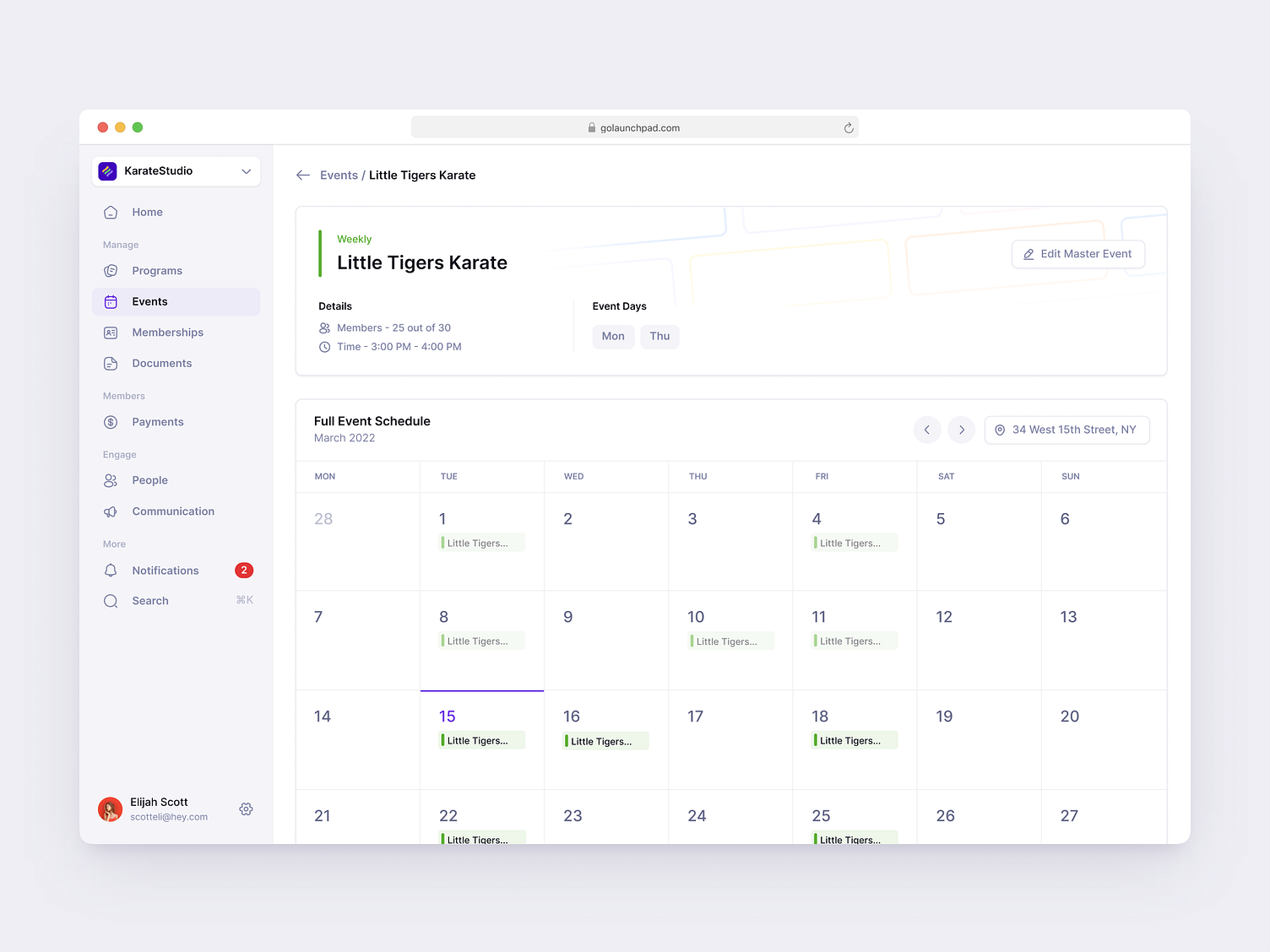Viewport: 1270px width, 952px height.
Task: Click Elijah Scott's avatar
Action: click(110, 809)
